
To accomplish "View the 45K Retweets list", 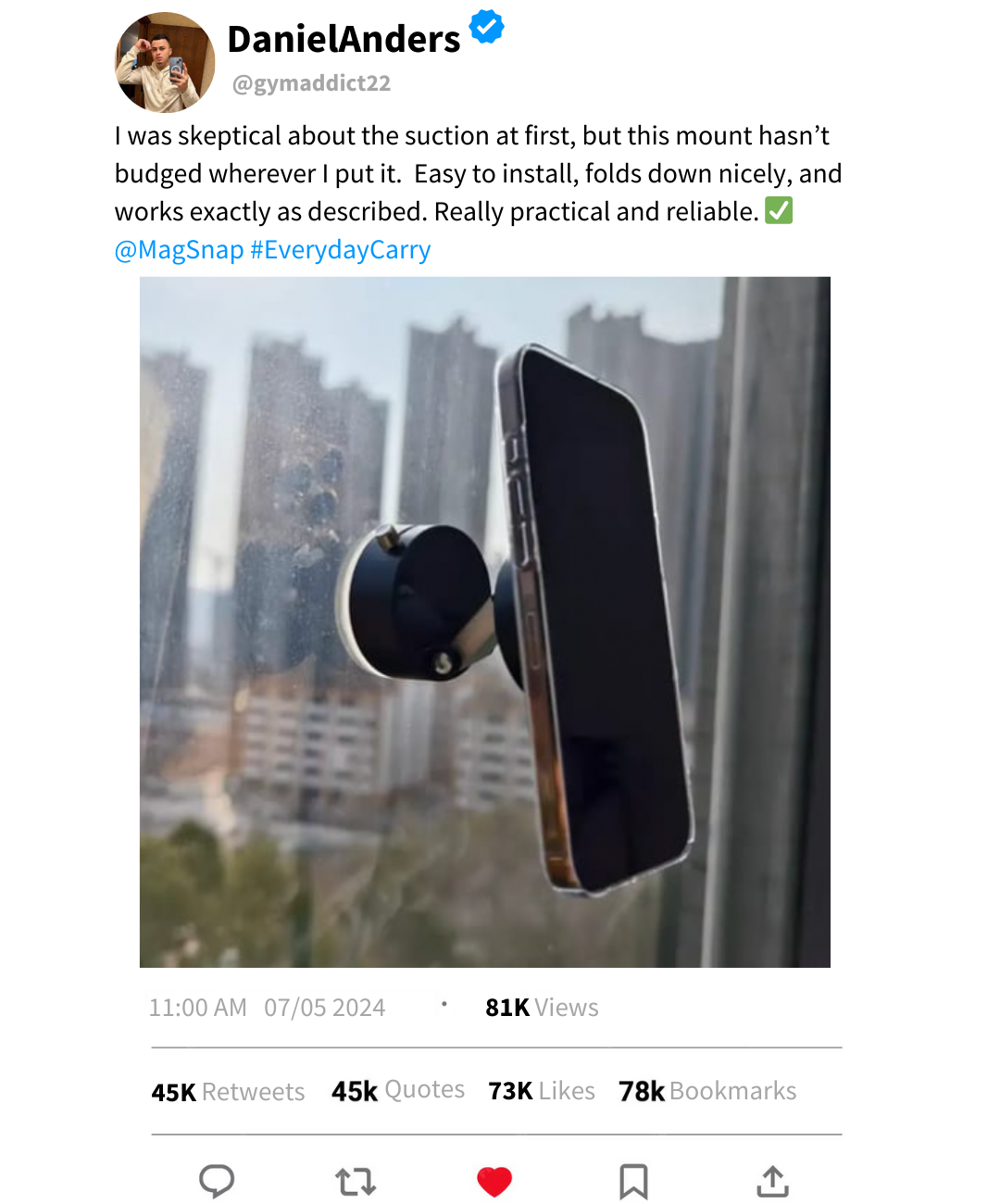I will [228, 1092].
